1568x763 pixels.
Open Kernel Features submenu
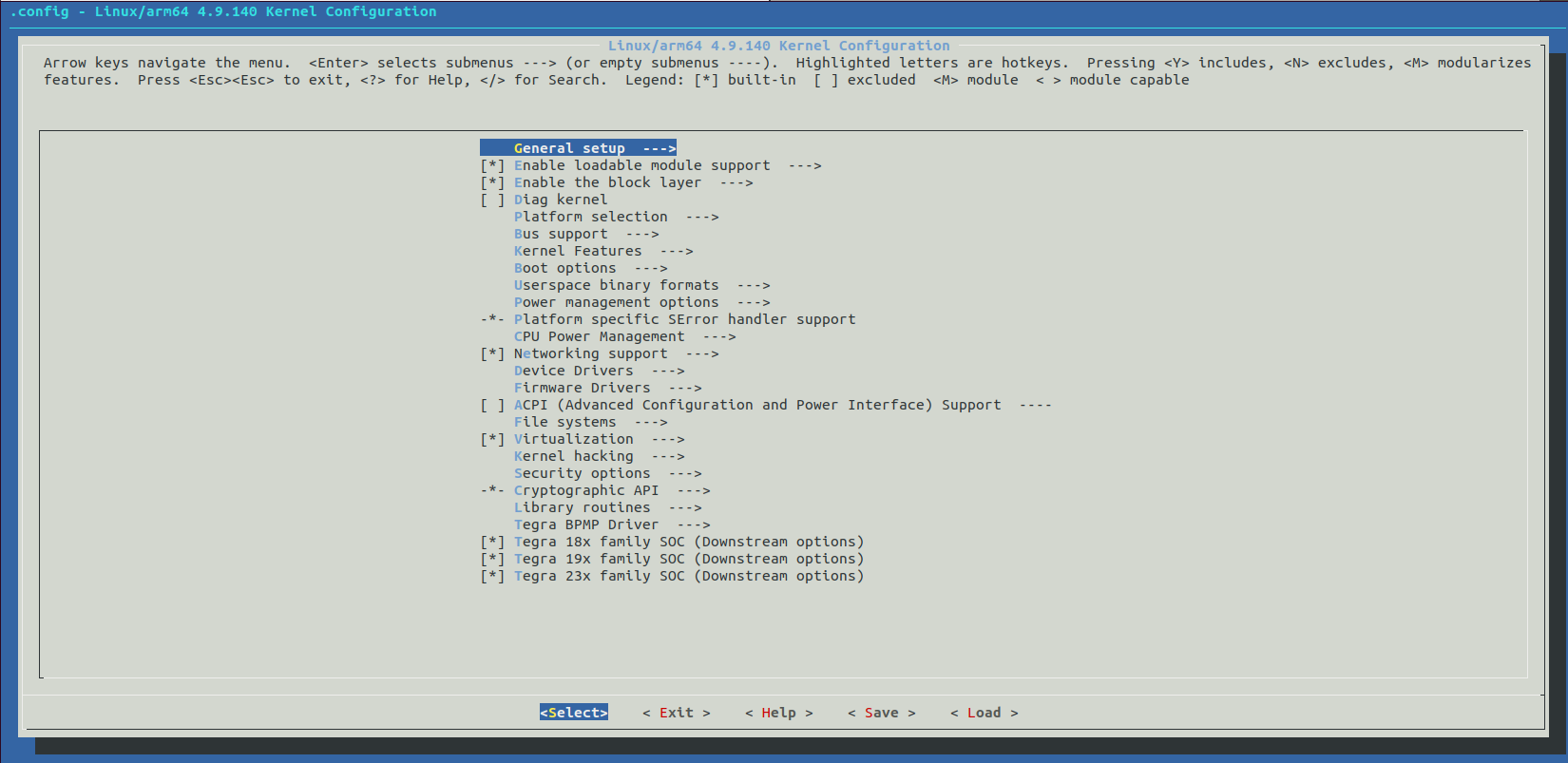[x=603, y=251]
